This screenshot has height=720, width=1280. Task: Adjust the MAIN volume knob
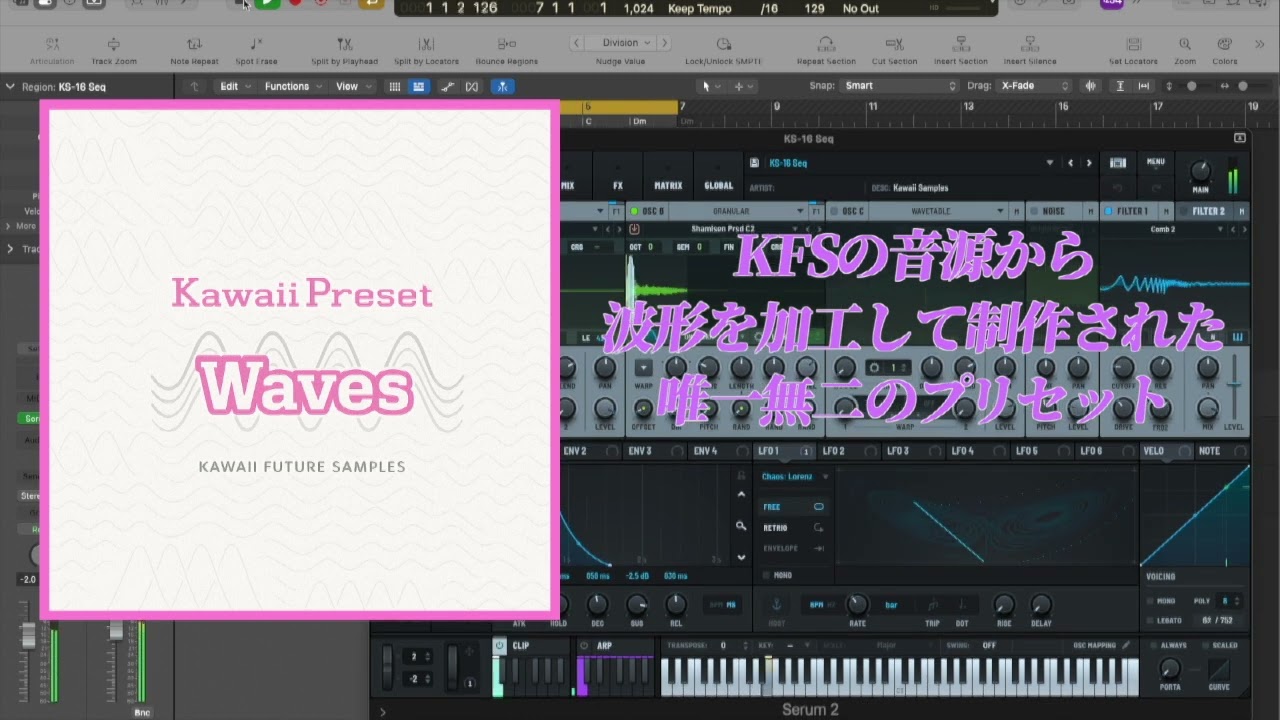click(x=1200, y=170)
